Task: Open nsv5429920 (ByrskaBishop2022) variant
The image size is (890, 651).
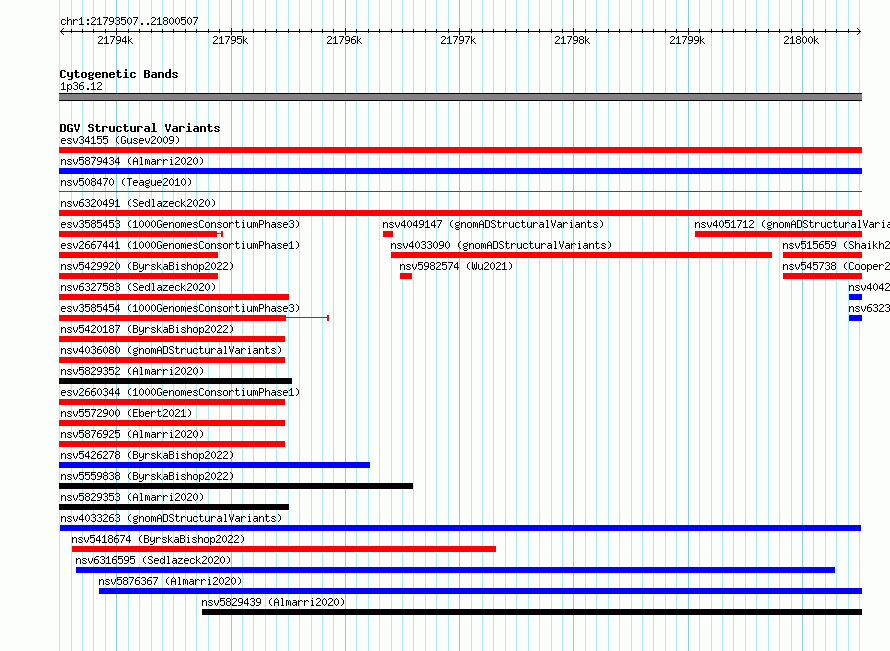Action: pyautogui.click(x=147, y=266)
